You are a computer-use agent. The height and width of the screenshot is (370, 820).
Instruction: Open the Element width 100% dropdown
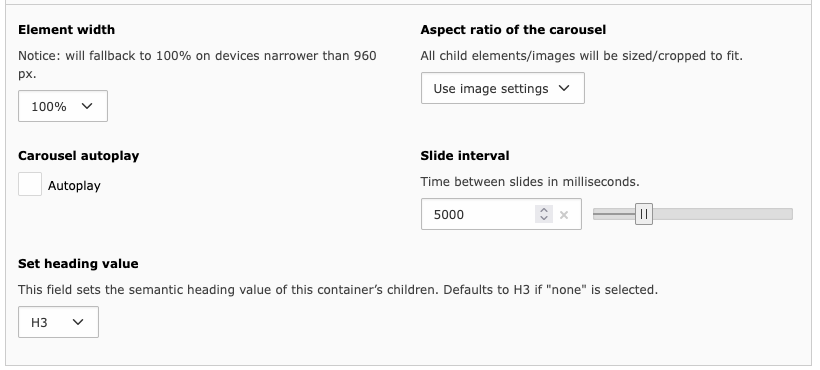click(63, 106)
